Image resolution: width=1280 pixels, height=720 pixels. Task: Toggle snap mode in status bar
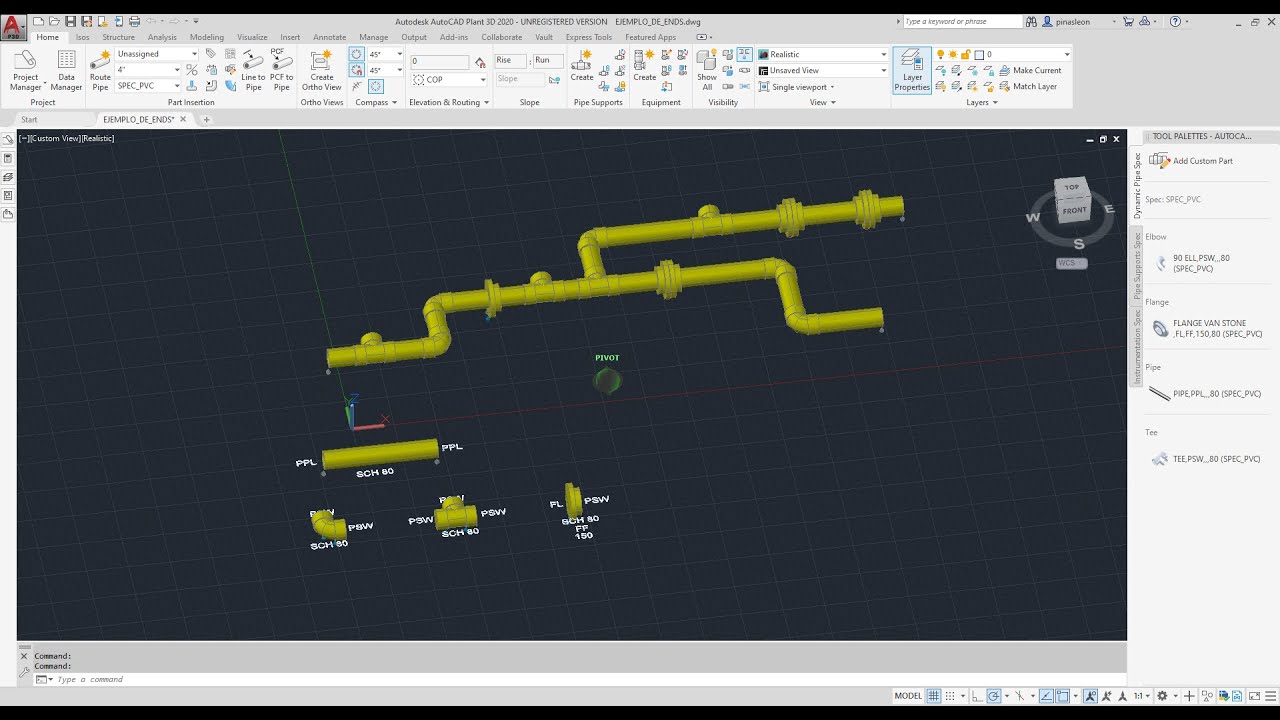click(950, 696)
